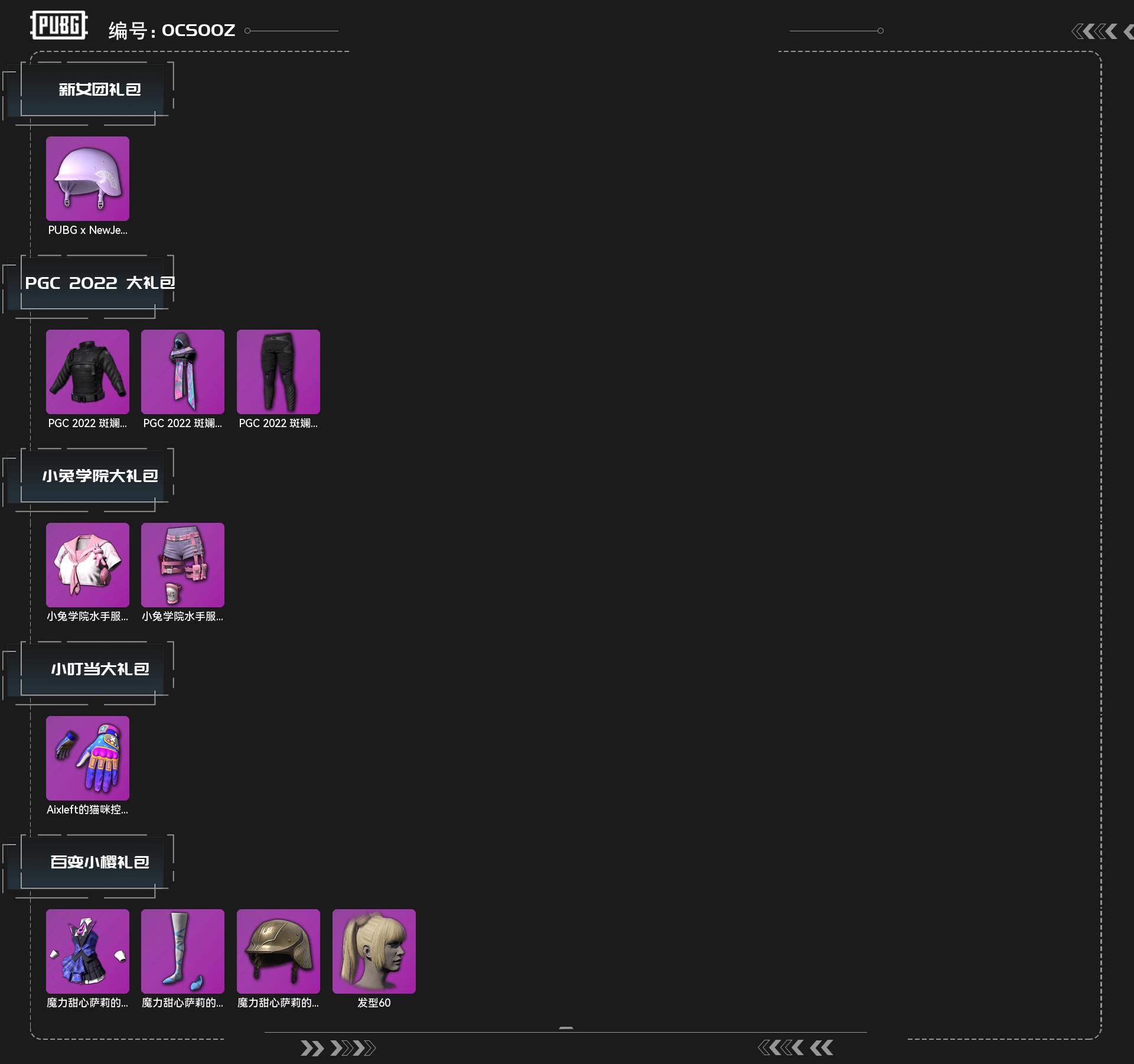
Task: Click the "Aixleft的猫咪控..." item label
Action: click(87, 810)
